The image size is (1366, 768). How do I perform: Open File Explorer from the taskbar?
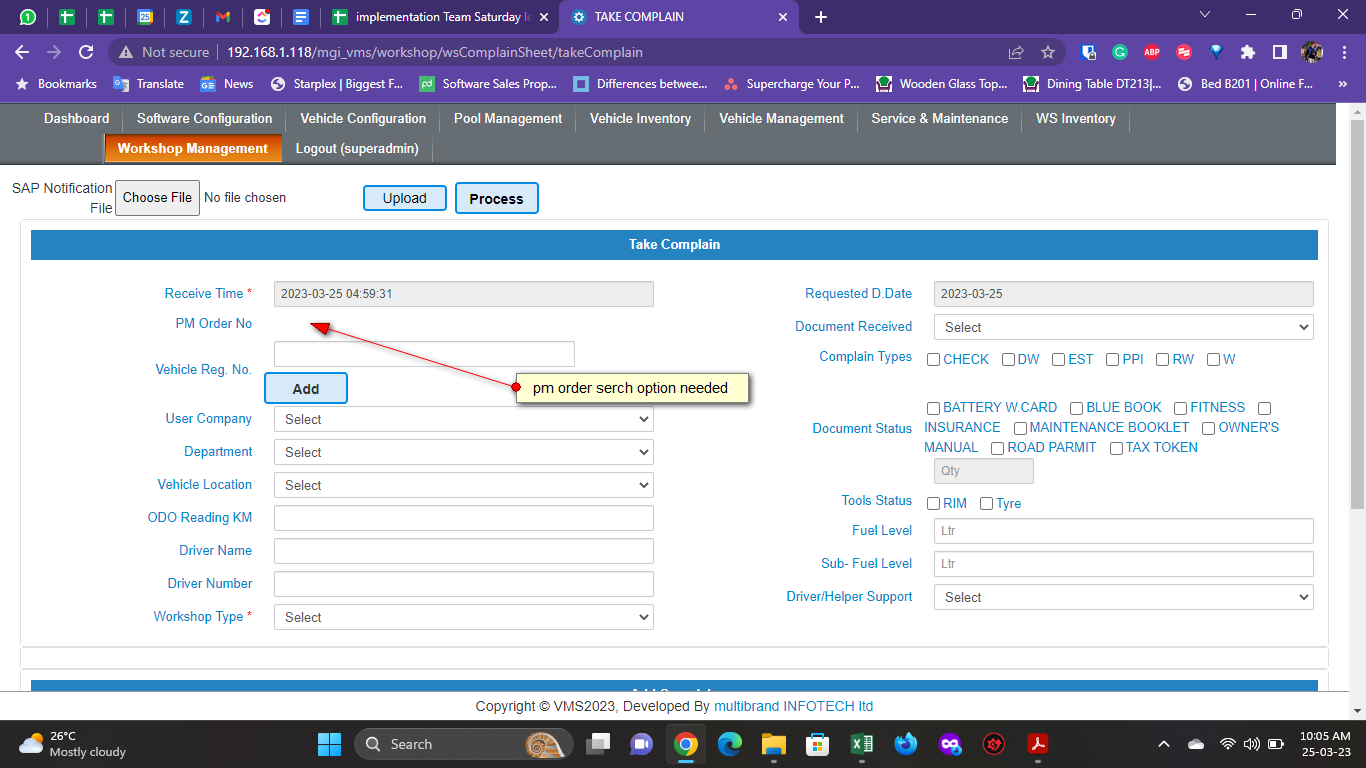coord(773,744)
